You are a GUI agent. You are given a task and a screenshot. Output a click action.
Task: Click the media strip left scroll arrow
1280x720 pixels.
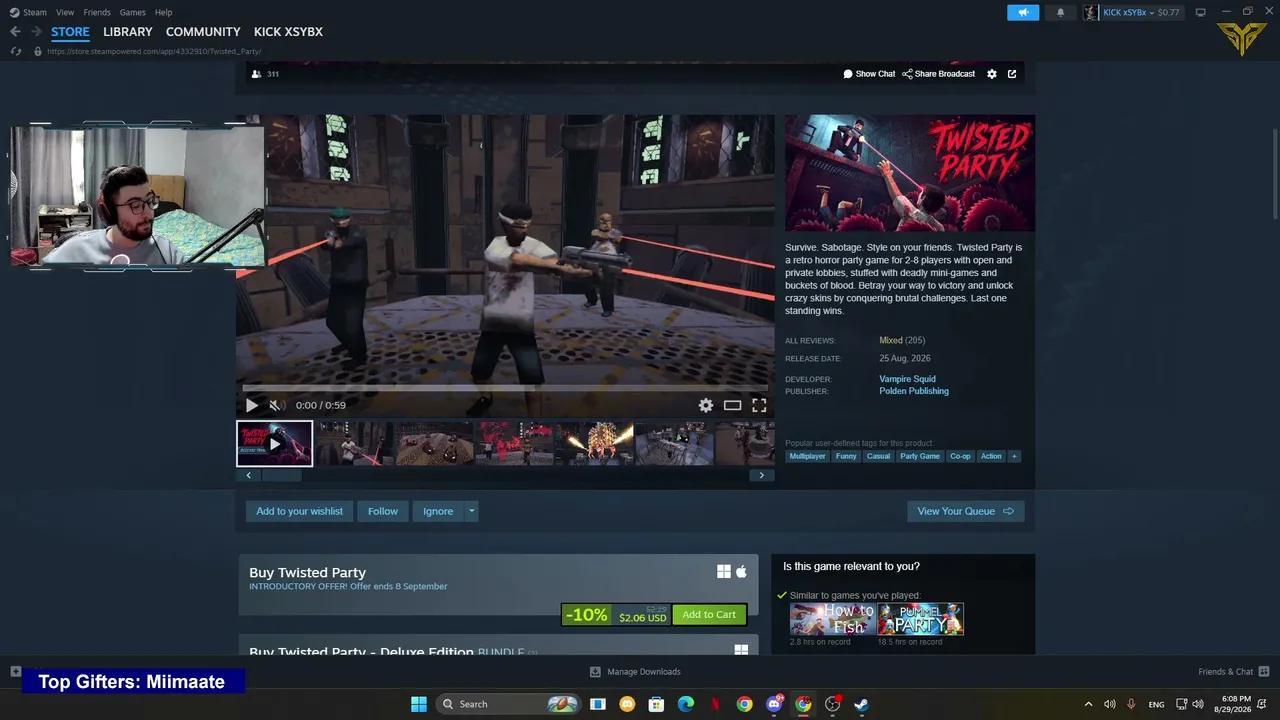(249, 475)
